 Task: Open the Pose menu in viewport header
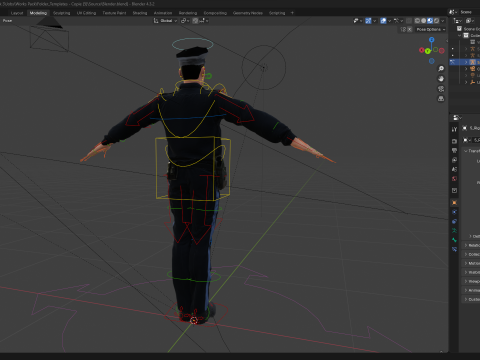7,21
